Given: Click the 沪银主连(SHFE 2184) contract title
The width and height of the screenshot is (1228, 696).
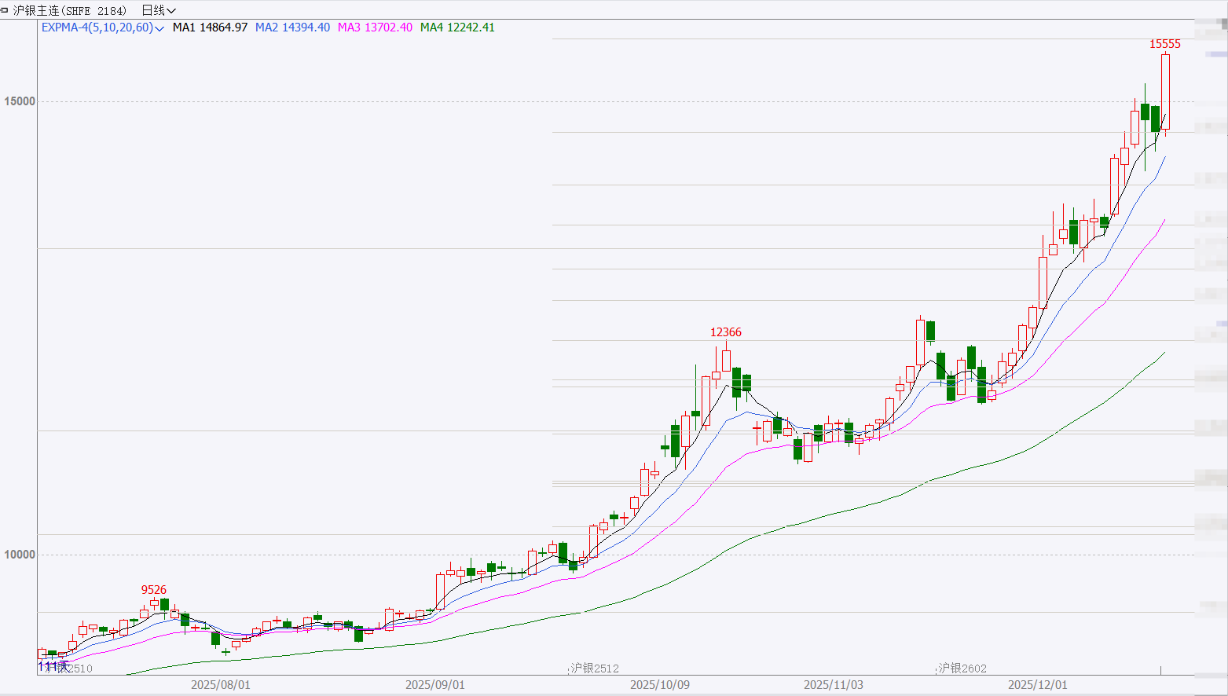Looking at the screenshot, I should 70,10.
